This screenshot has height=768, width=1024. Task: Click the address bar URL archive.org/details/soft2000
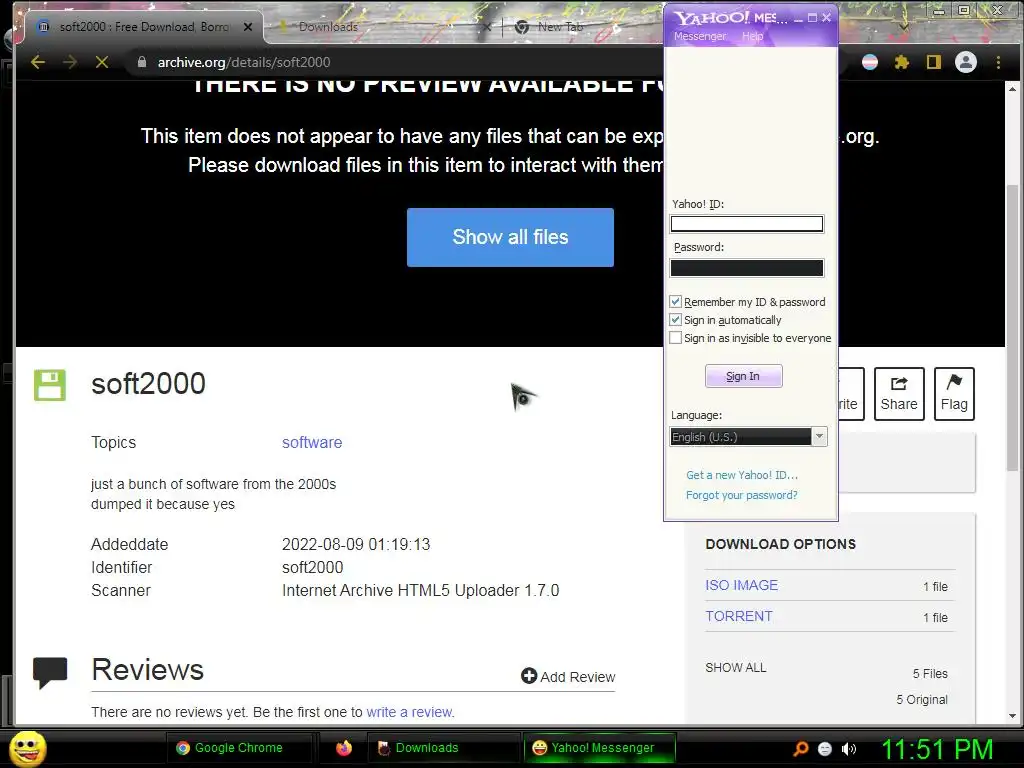[x=244, y=62]
